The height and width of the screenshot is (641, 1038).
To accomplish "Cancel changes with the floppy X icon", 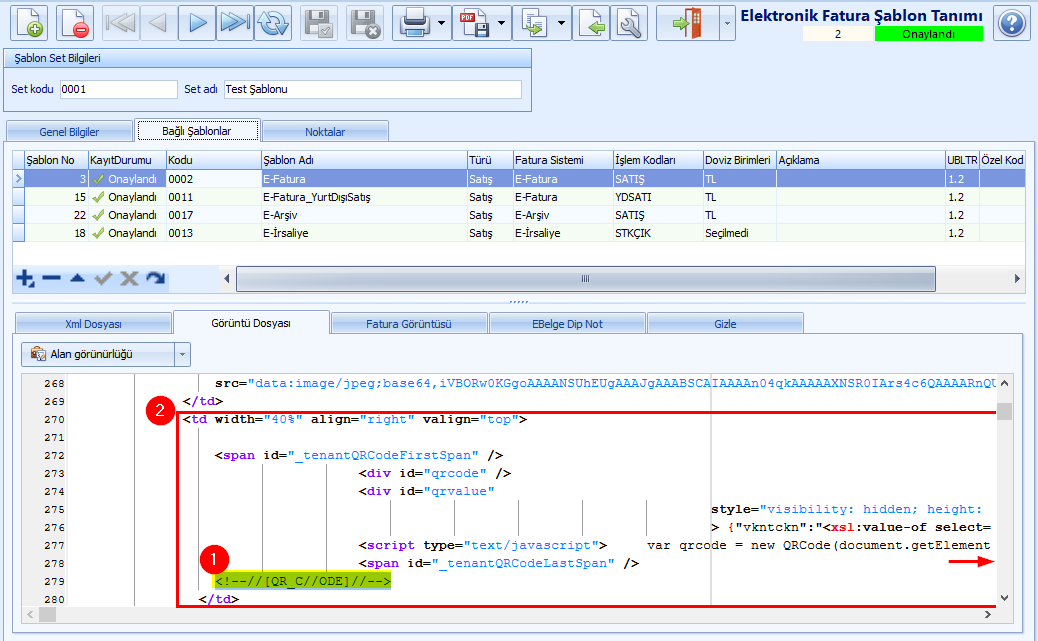I will pyautogui.click(x=365, y=23).
